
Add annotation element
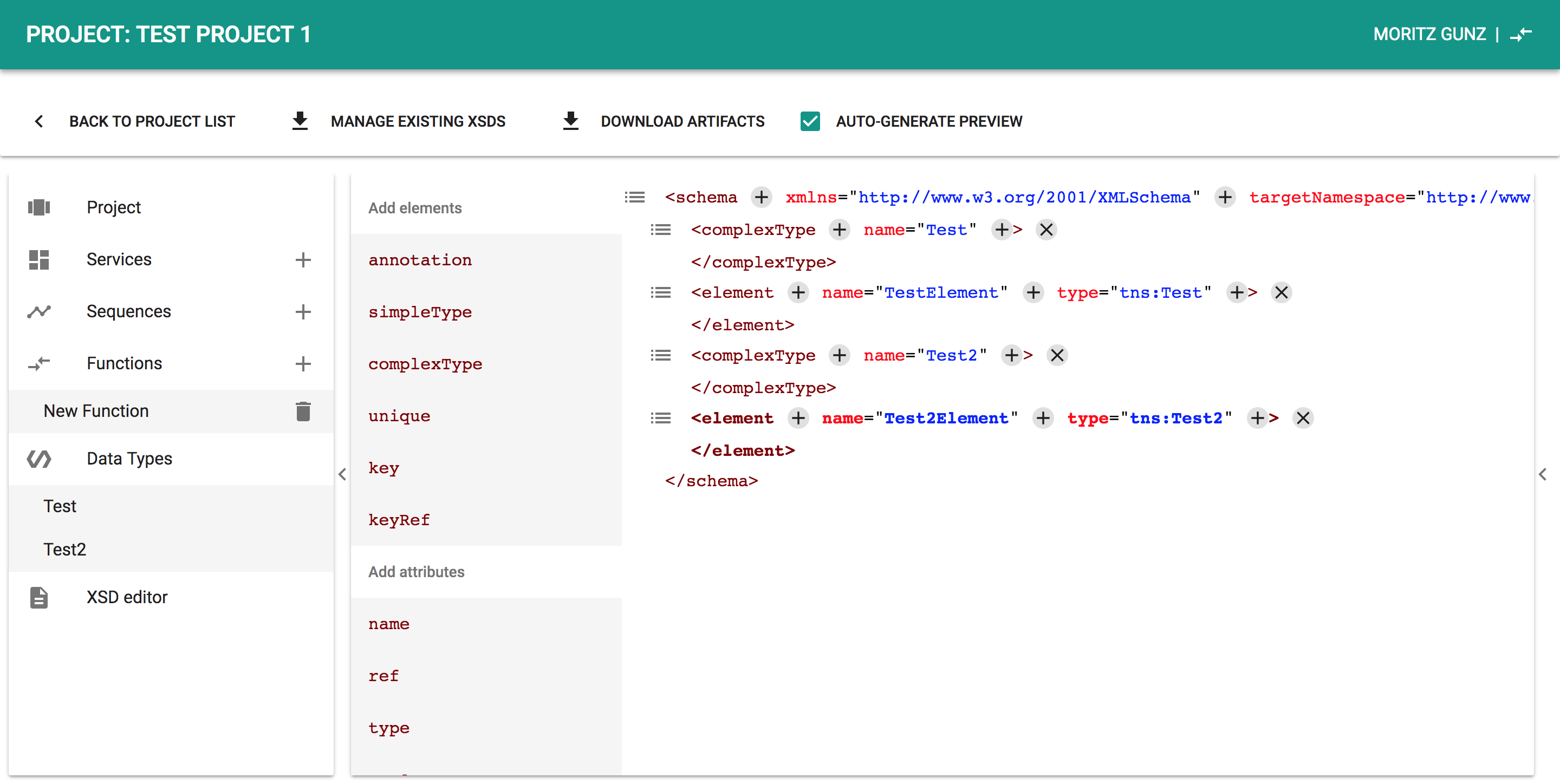click(486, 260)
